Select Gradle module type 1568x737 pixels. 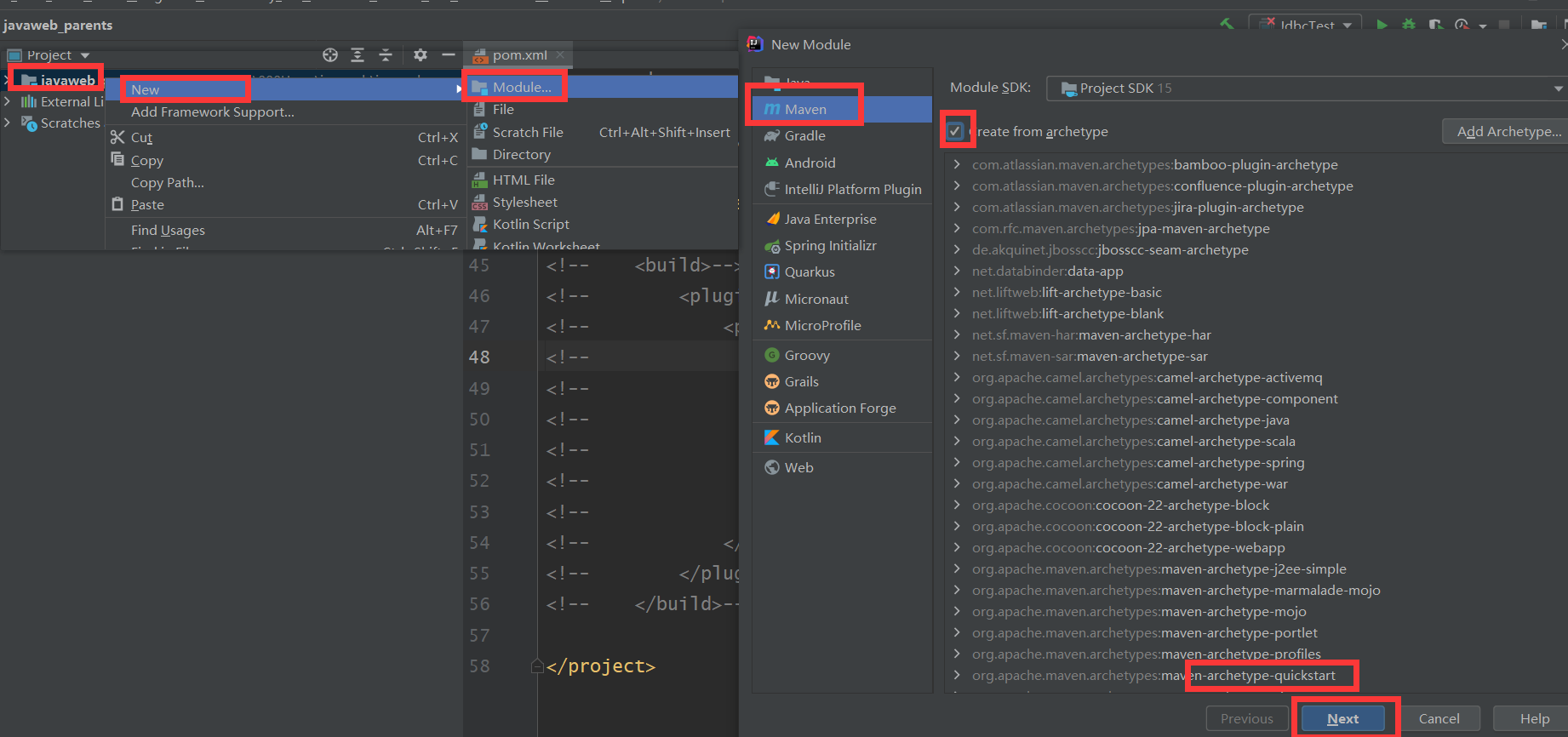(842, 135)
